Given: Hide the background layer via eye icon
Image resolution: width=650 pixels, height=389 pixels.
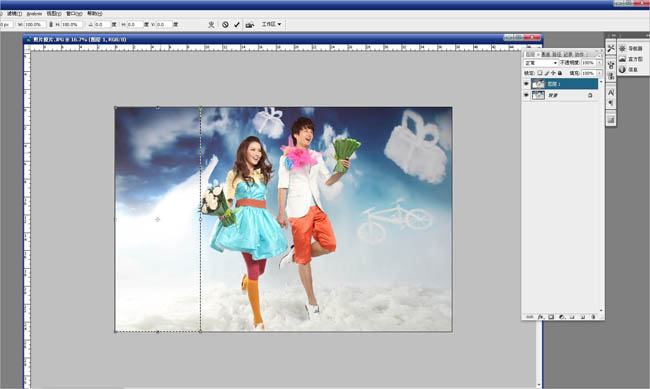Looking at the screenshot, I should click(526, 95).
